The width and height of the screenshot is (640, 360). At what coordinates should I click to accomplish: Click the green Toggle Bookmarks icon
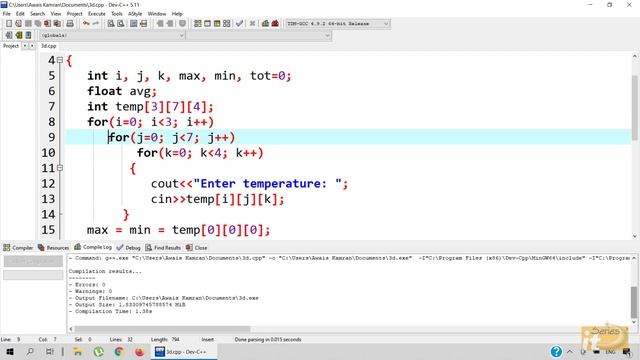coord(18,35)
